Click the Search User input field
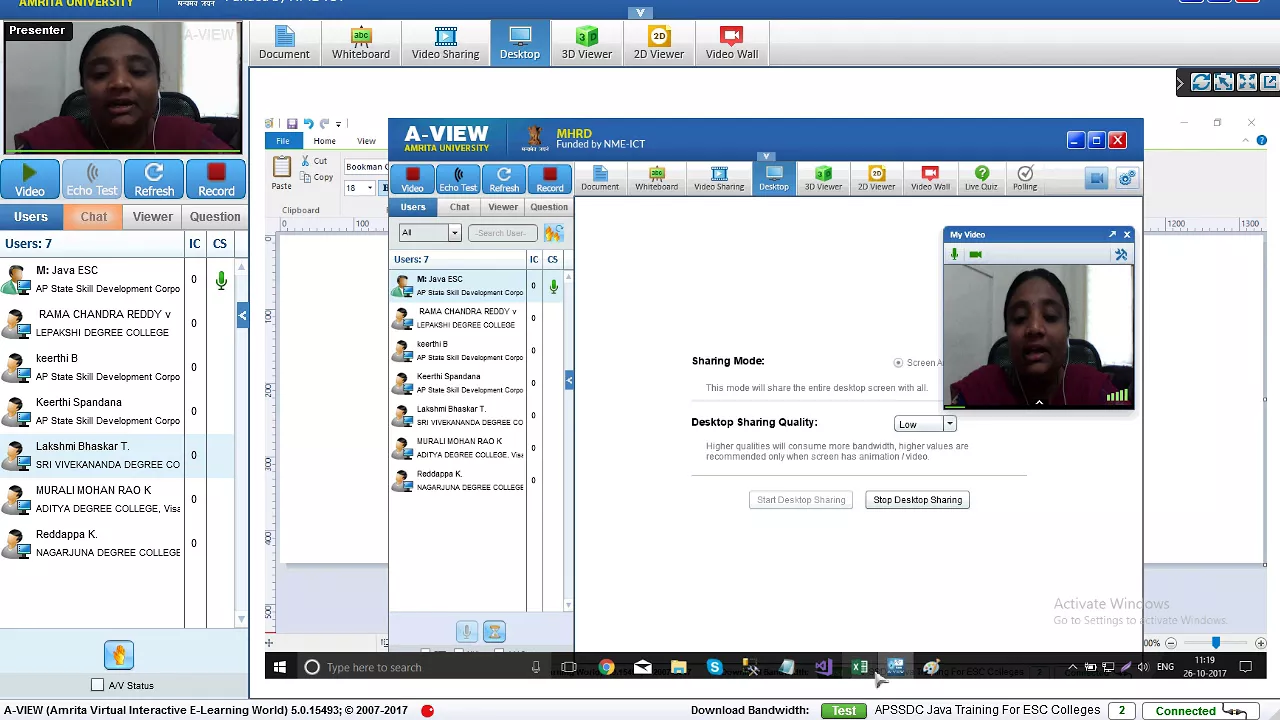This screenshot has height=720, width=1280. (x=503, y=233)
